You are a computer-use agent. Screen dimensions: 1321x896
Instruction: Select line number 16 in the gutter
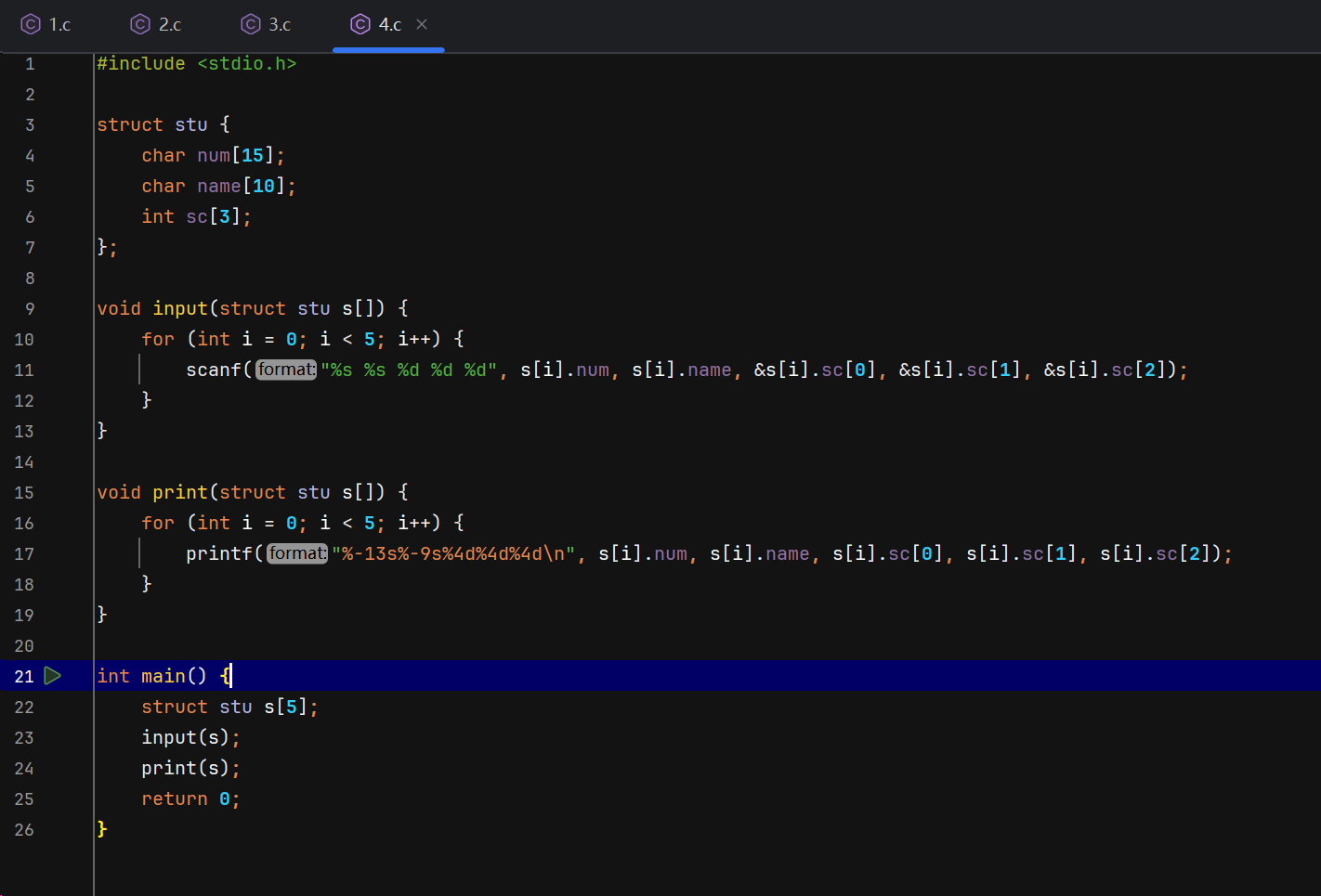[24, 524]
